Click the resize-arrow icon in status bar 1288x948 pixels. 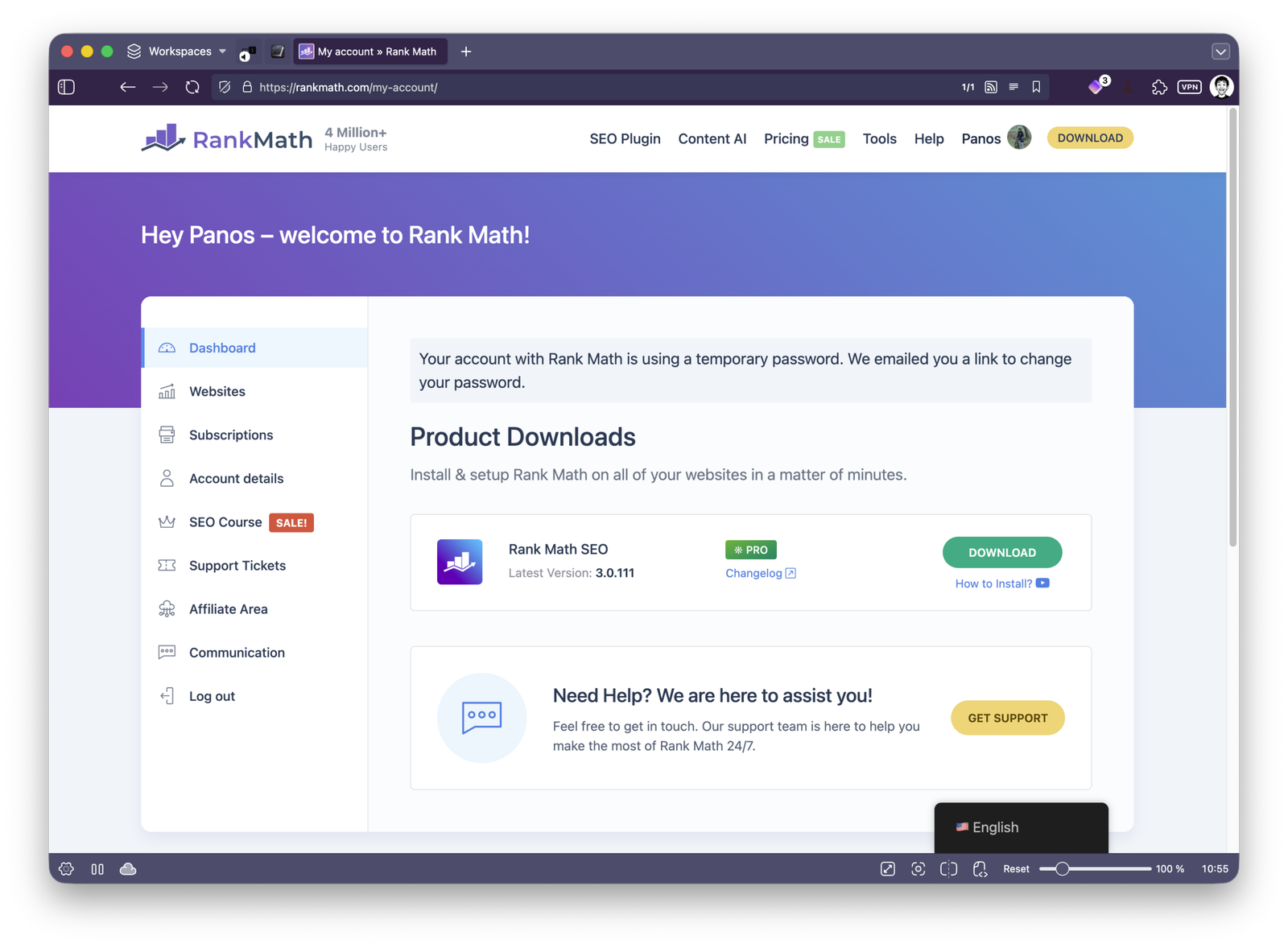coord(888,869)
